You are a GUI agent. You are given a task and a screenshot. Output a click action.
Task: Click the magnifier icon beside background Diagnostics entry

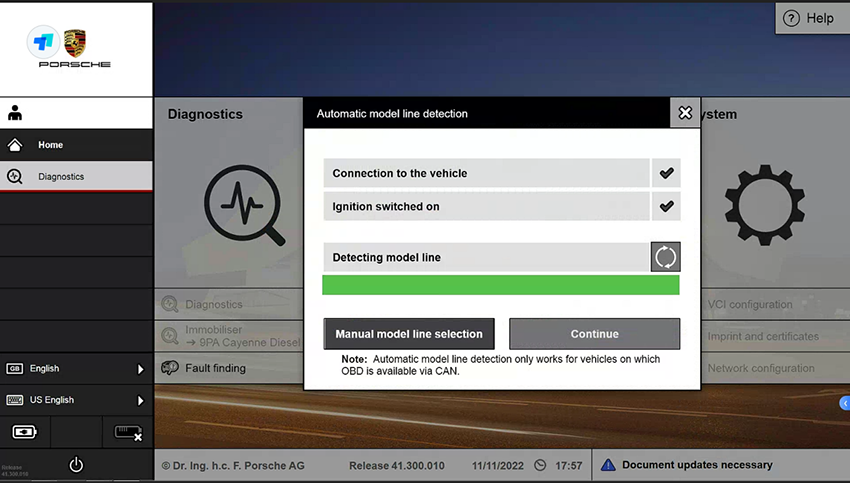click(x=170, y=304)
